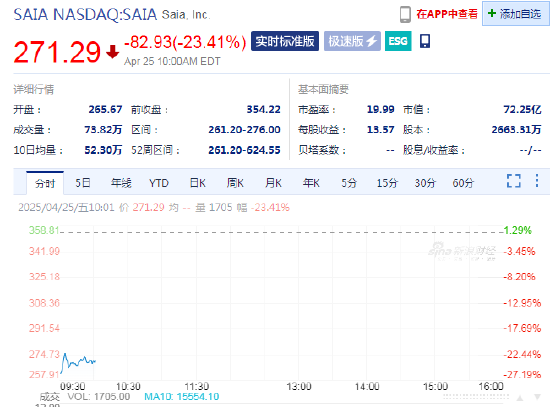Click share capital value 2663.31万
550x407 pixels.
point(516,130)
